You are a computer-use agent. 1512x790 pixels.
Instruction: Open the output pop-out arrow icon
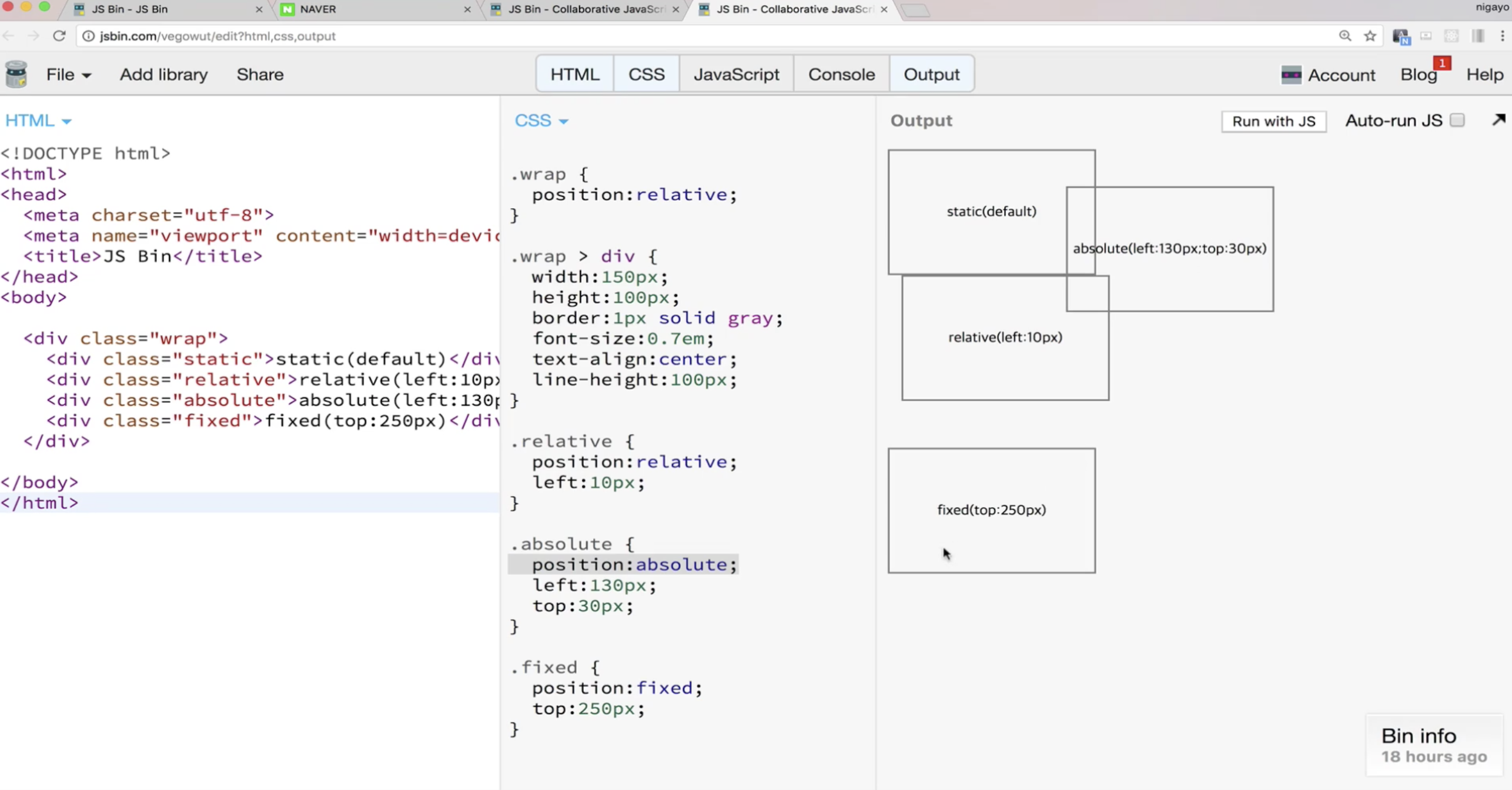pyautogui.click(x=1498, y=120)
